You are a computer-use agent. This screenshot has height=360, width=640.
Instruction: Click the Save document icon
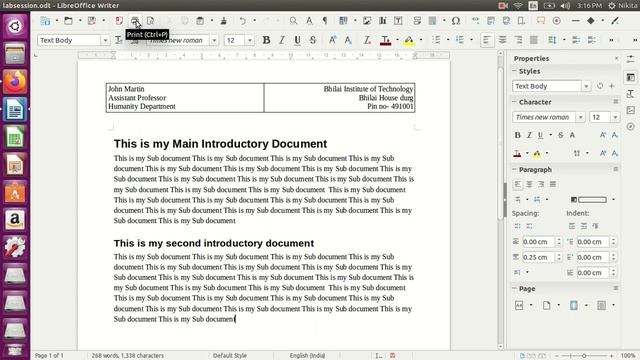92,20
